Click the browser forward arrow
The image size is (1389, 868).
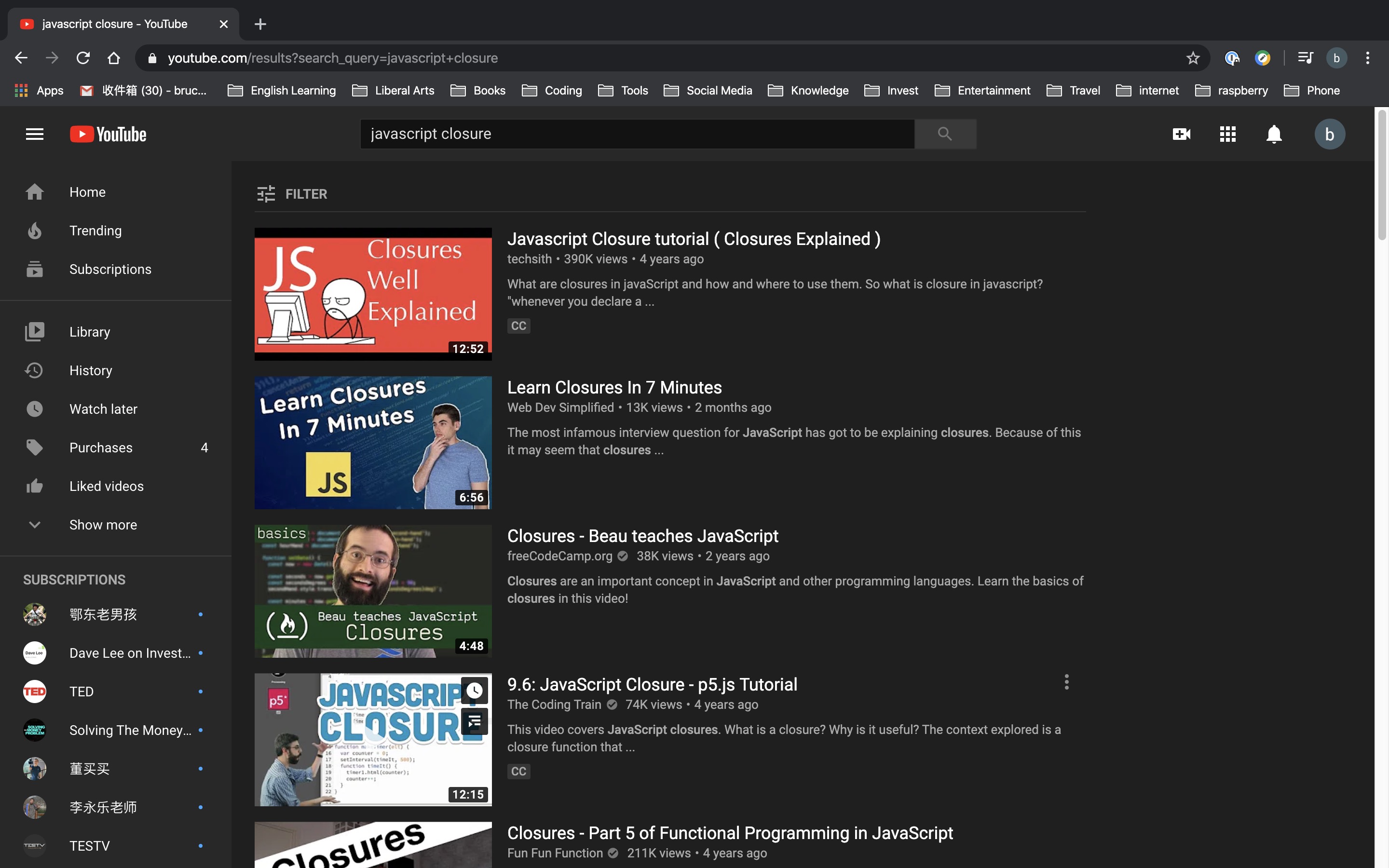pyautogui.click(x=52, y=58)
